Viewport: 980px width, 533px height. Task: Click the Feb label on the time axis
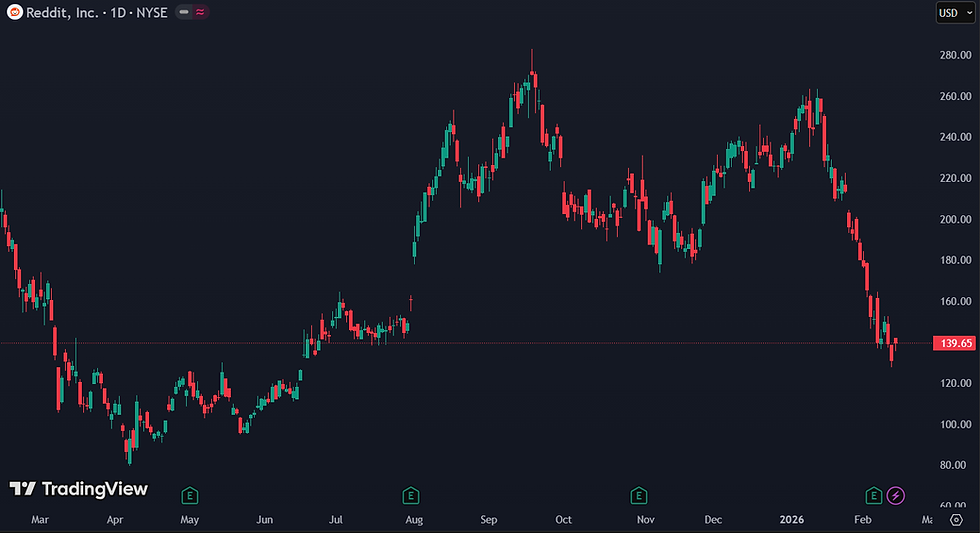pyautogui.click(x=862, y=519)
